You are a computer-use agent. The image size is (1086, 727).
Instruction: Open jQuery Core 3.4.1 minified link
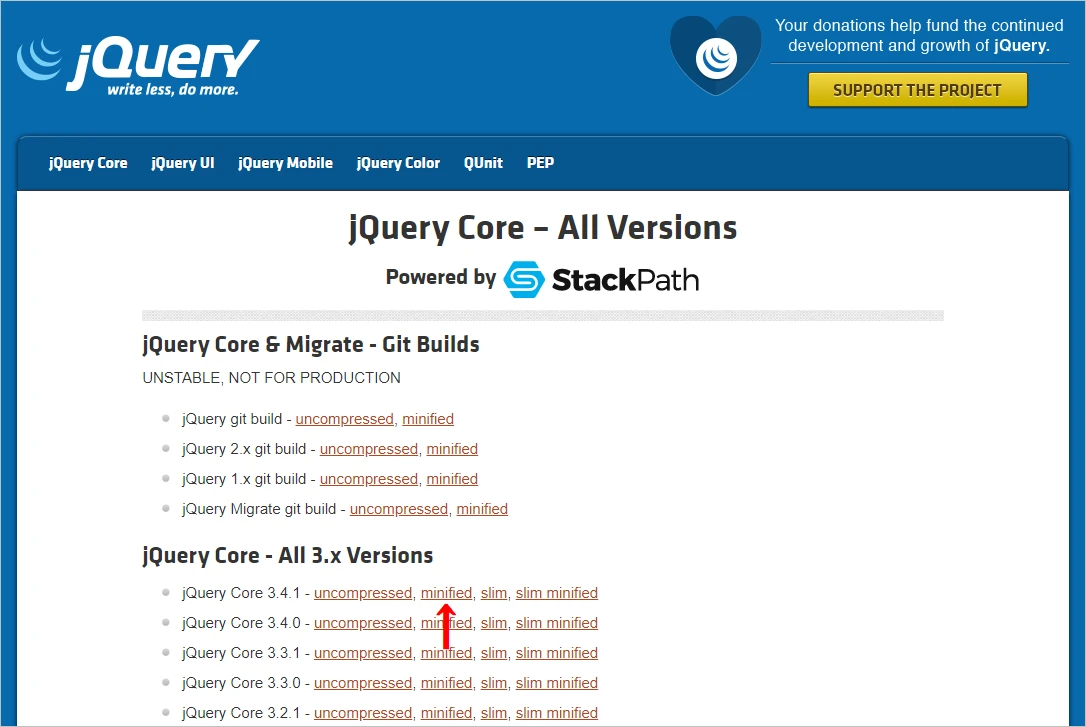(447, 593)
